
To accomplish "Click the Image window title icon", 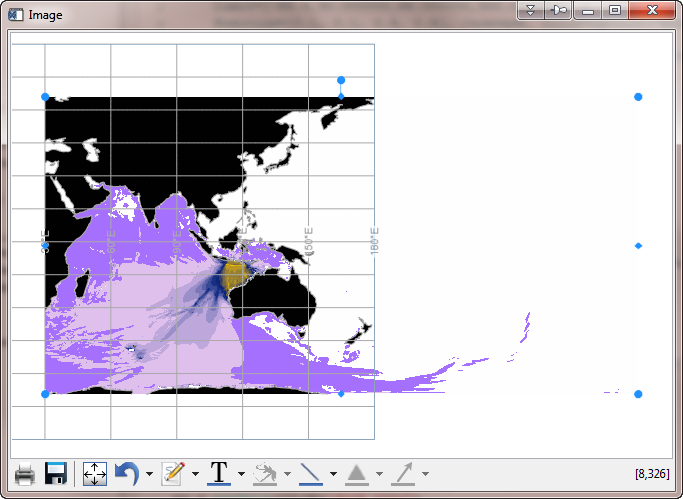I will [x=16, y=15].
